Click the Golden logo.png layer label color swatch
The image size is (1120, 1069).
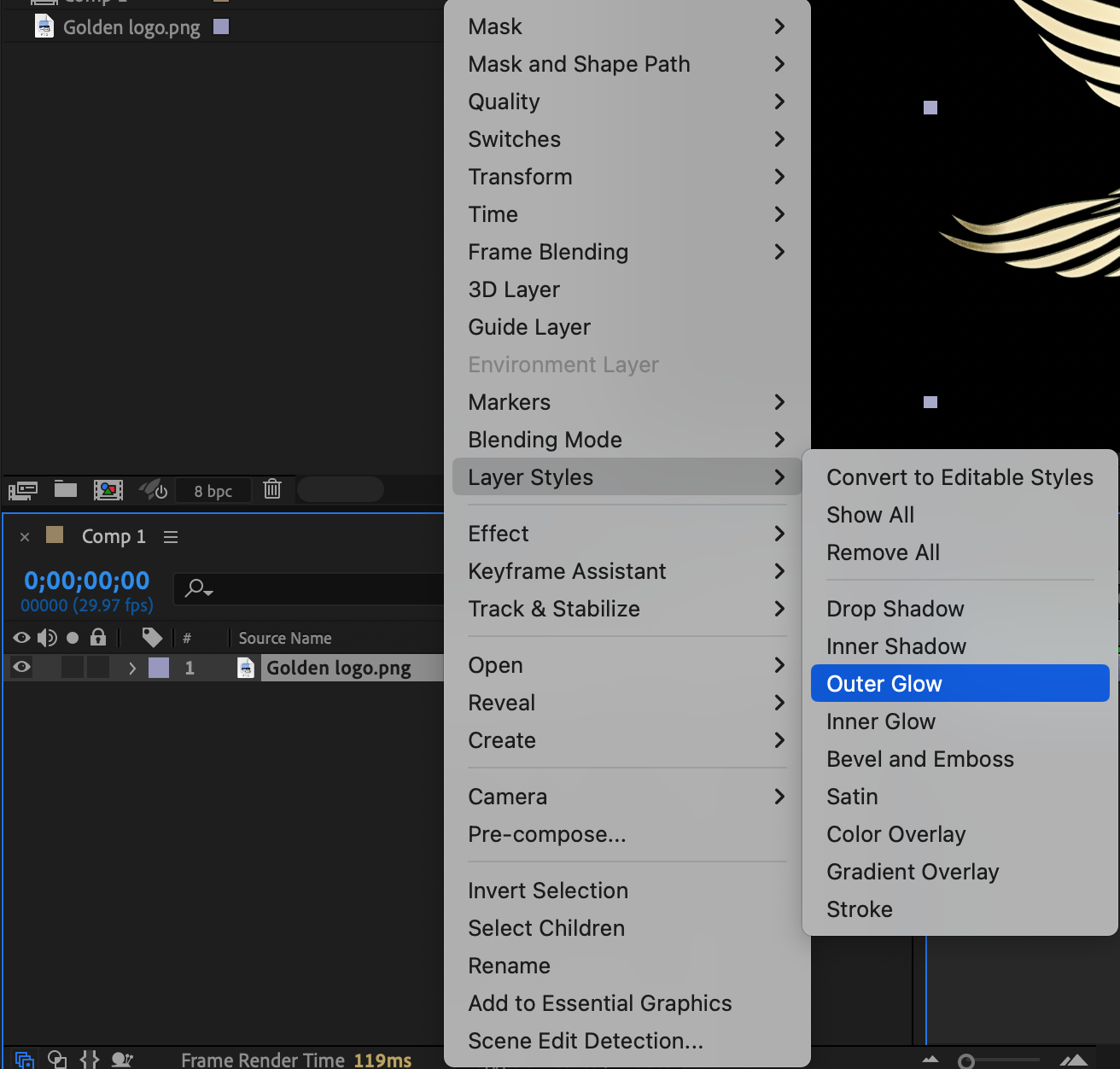point(159,668)
